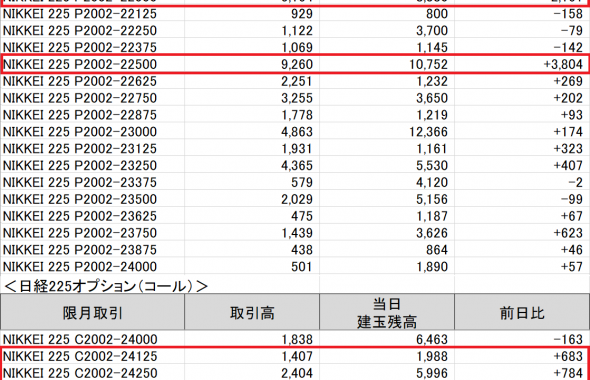Click the 取引高 column header
This screenshot has width=590, height=380.
[x=252, y=313]
